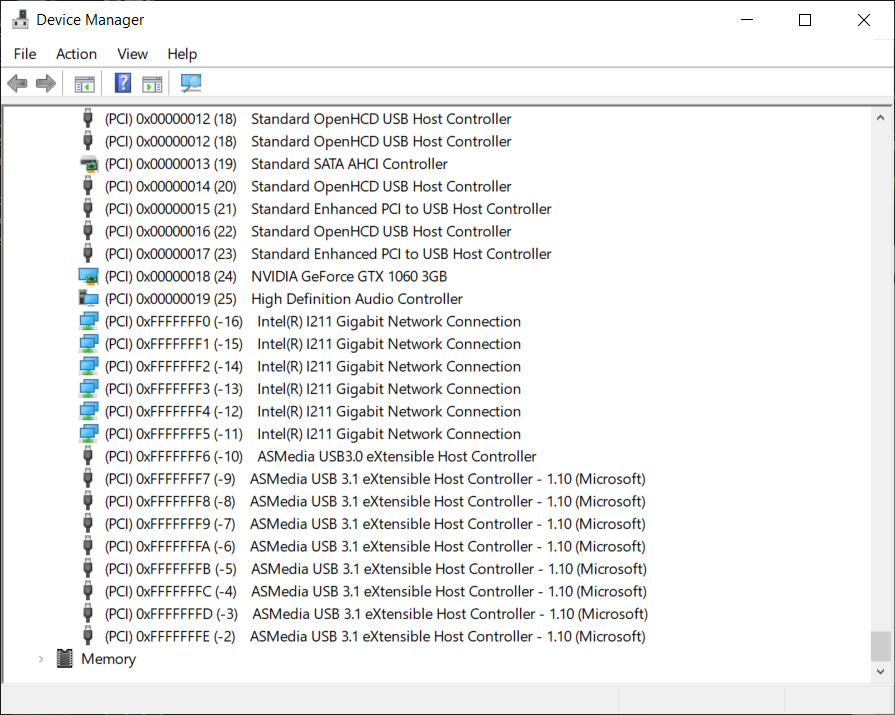The width and height of the screenshot is (895, 715).
Task: Click the Help icon in the toolbar
Action: tap(122, 83)
